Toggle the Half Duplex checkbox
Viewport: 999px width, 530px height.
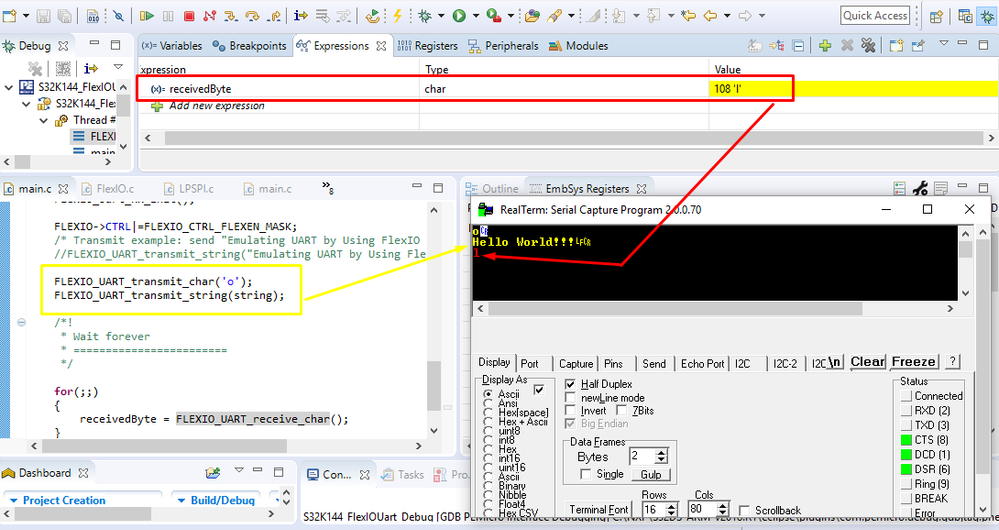570,384
